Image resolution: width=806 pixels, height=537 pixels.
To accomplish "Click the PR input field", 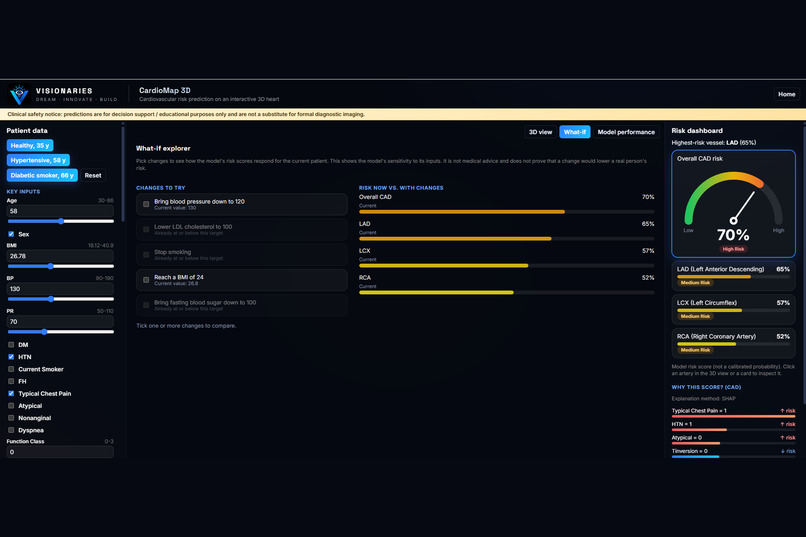I will 60,322.
